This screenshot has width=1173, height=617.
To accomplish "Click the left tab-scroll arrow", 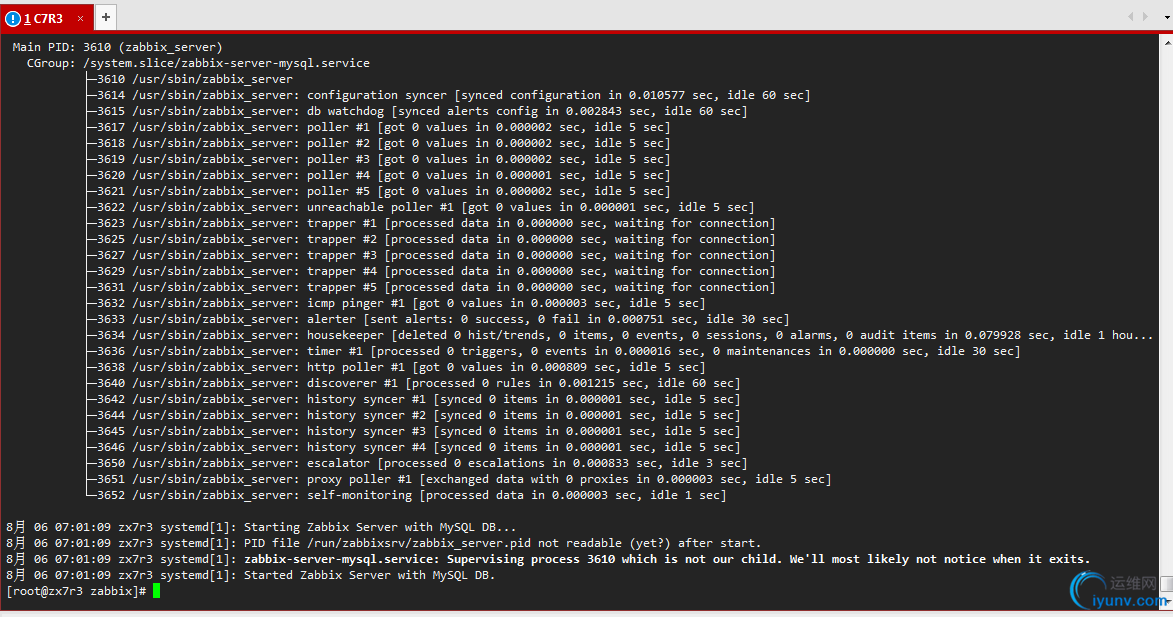I will point(1130,16).
